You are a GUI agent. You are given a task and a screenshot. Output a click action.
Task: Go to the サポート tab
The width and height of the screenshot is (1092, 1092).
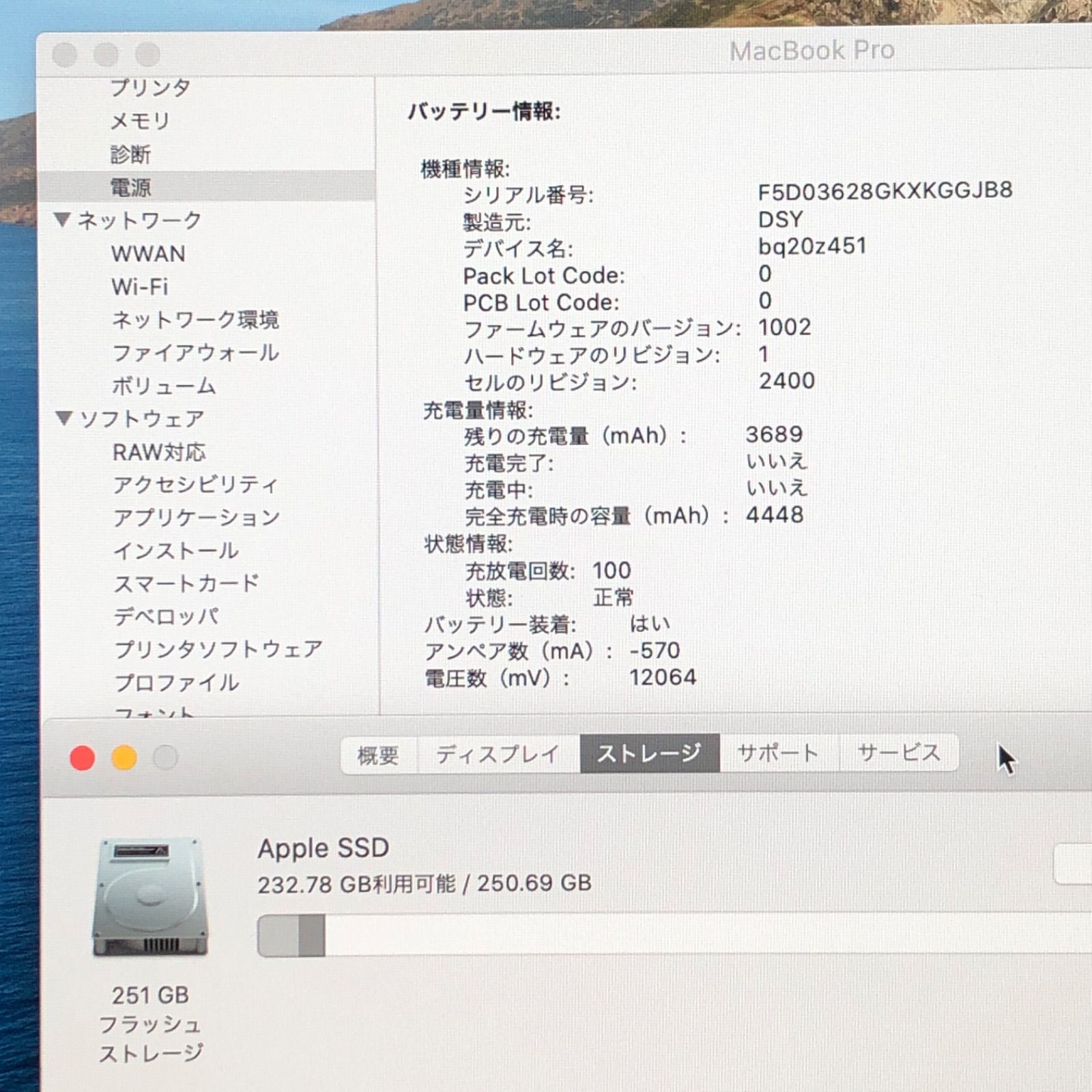778,754
